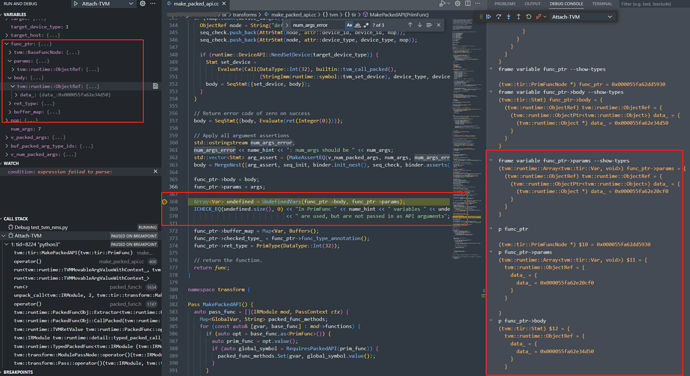Split the editor with the layout icon
The image size is (690, 376).
pyautogui.click(x=468, y=4)
